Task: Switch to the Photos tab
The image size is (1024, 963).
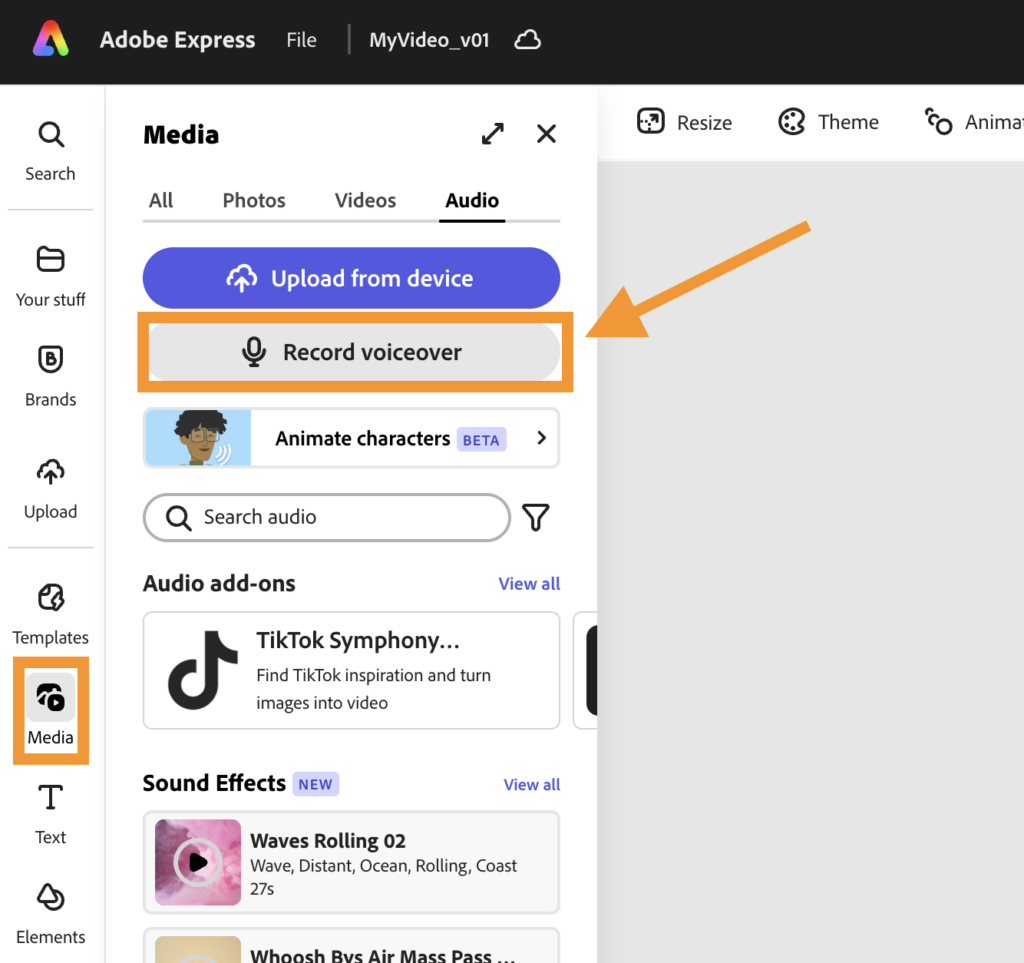Action: tap(254, 200)
